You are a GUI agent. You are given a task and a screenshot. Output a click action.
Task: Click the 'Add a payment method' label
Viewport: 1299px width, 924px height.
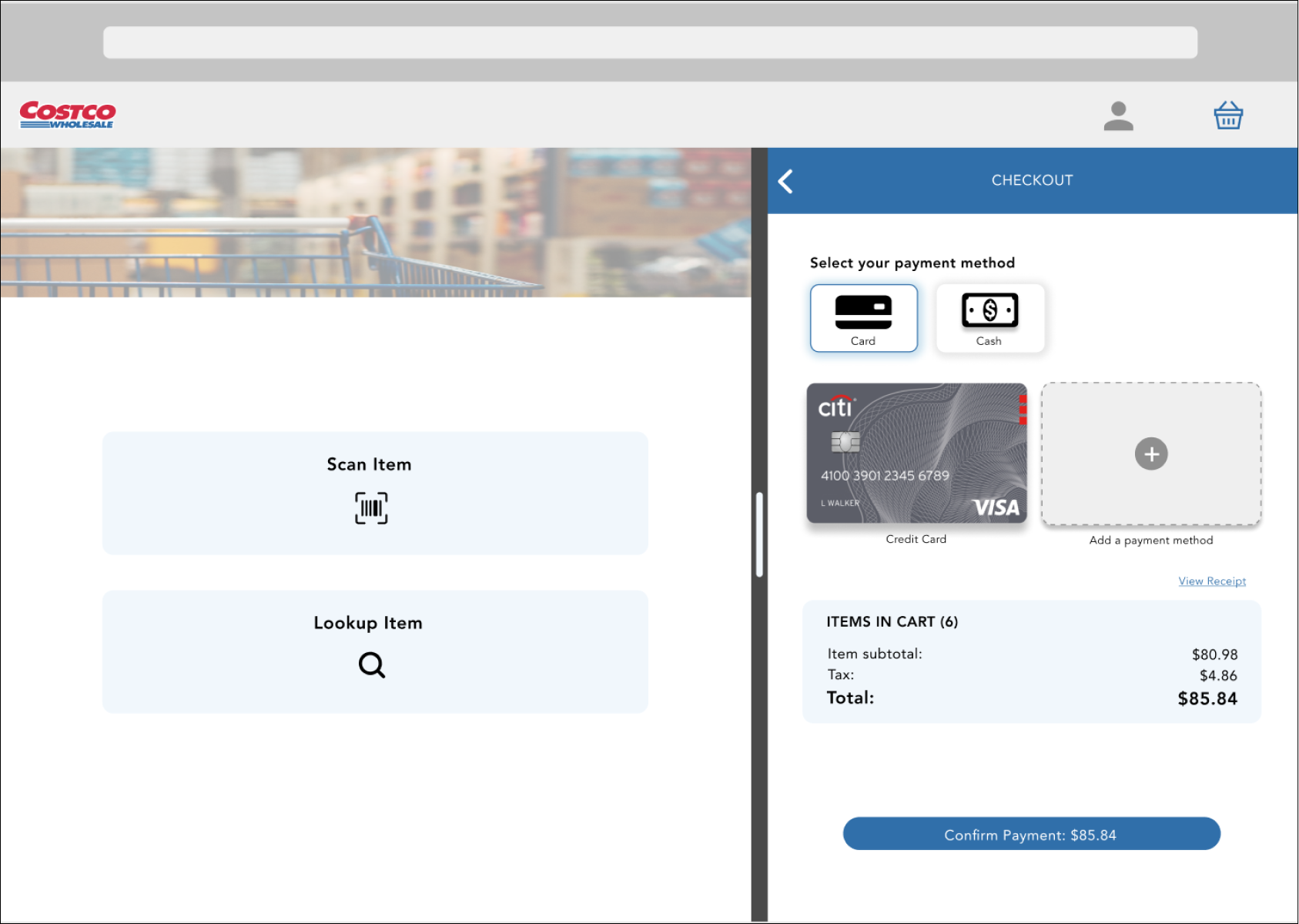pyautogui.click(x=1150, y=541)
